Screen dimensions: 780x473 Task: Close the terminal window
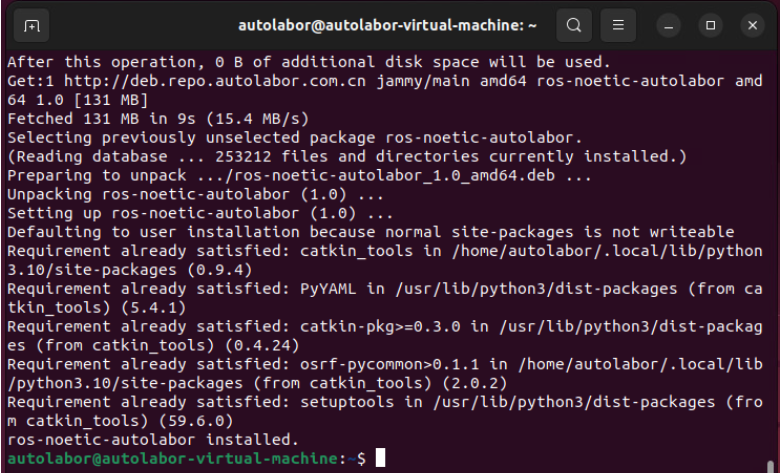[x=752, y=25]
